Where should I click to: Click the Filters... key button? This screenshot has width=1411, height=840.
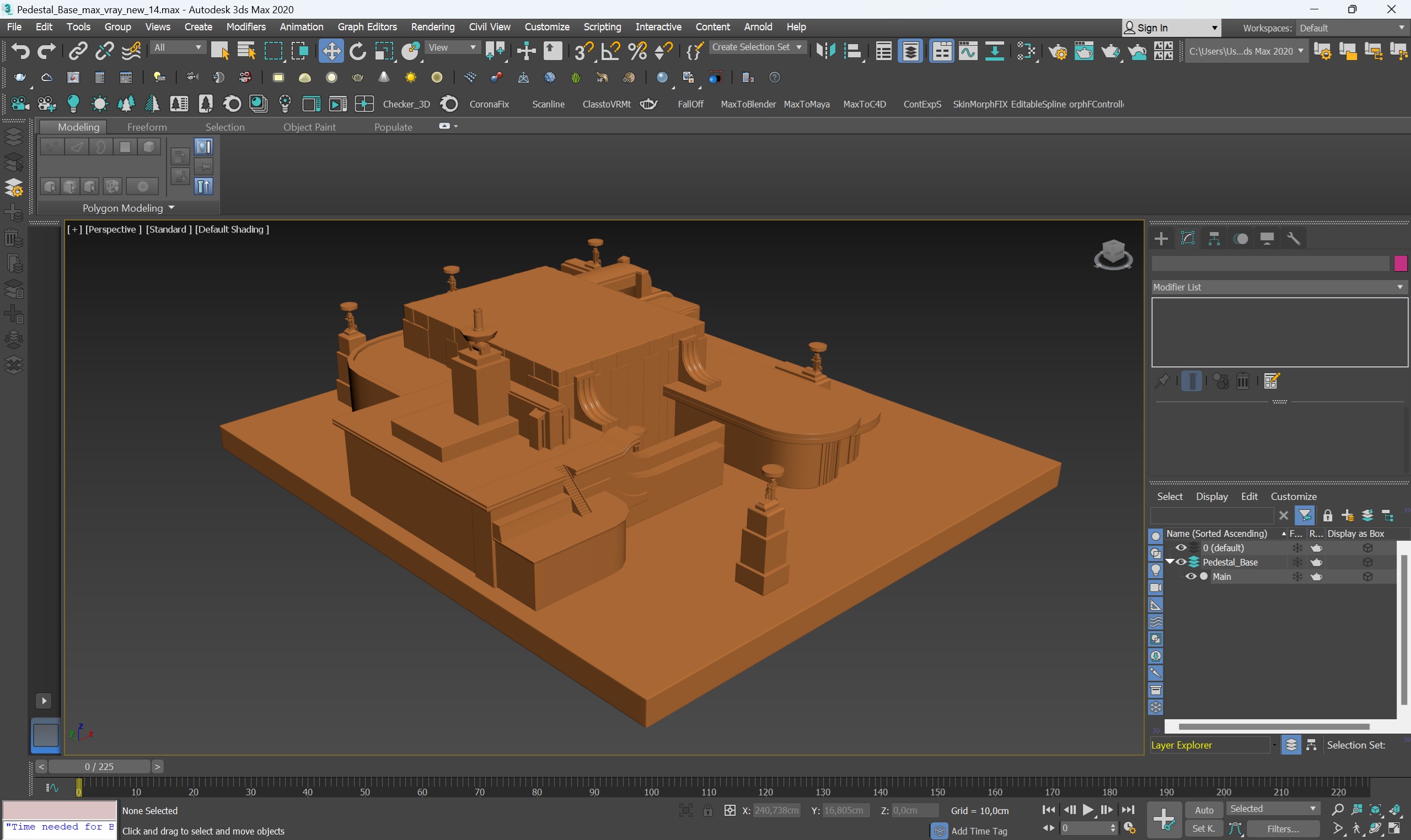1283,828
